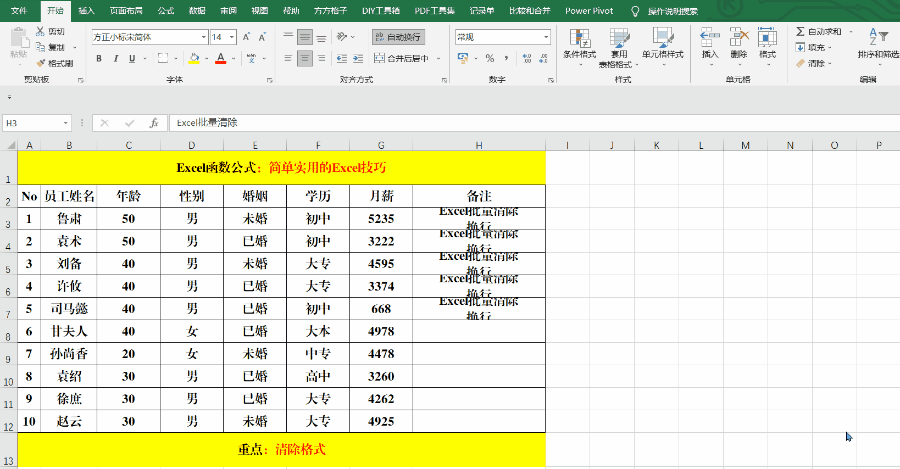Click the Paste (粘贴) clipboard icon
Image resolution: width=900 pixels, height=469 pixels.
point(19,38)
